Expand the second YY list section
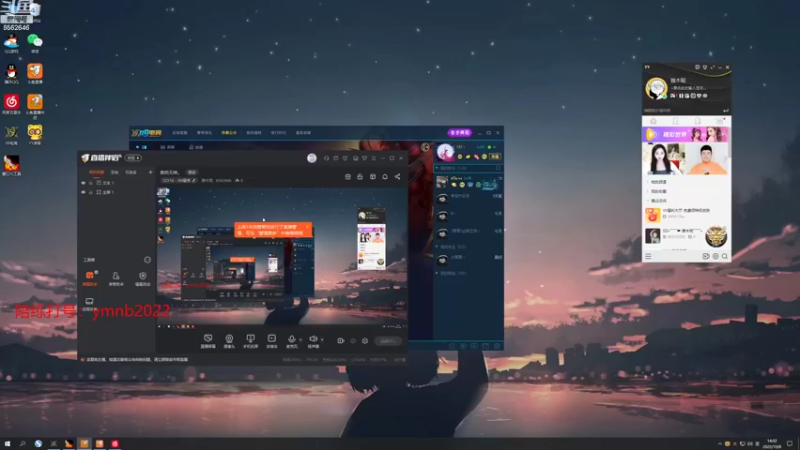 click(648, 191)
